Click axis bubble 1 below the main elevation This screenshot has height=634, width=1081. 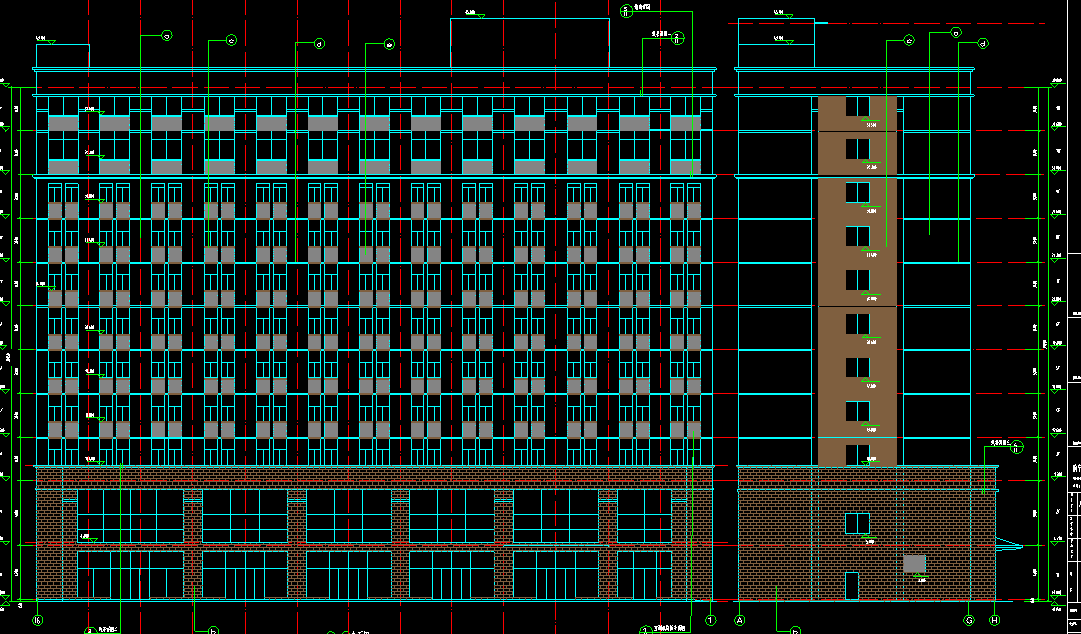711,620
